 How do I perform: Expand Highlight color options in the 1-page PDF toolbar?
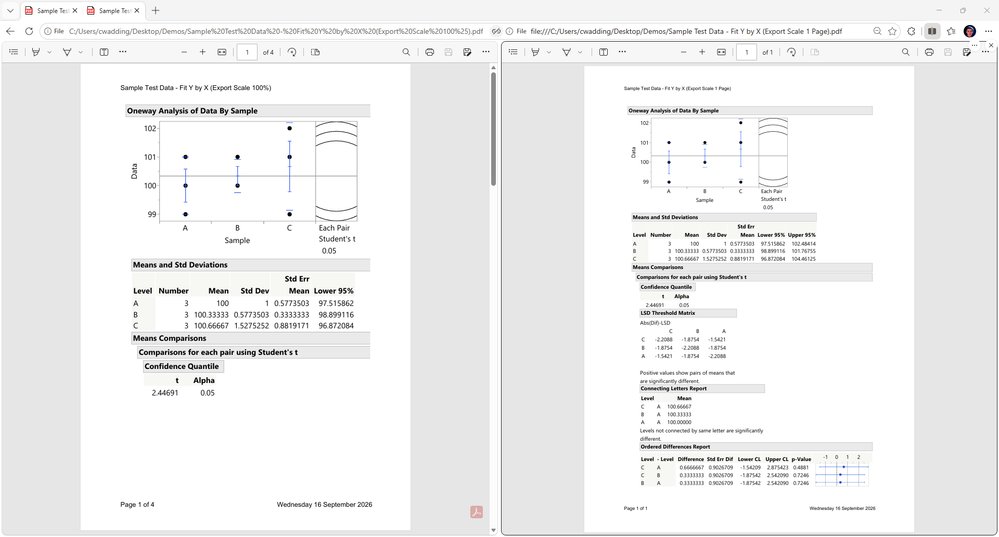click(x=549, y=52)
